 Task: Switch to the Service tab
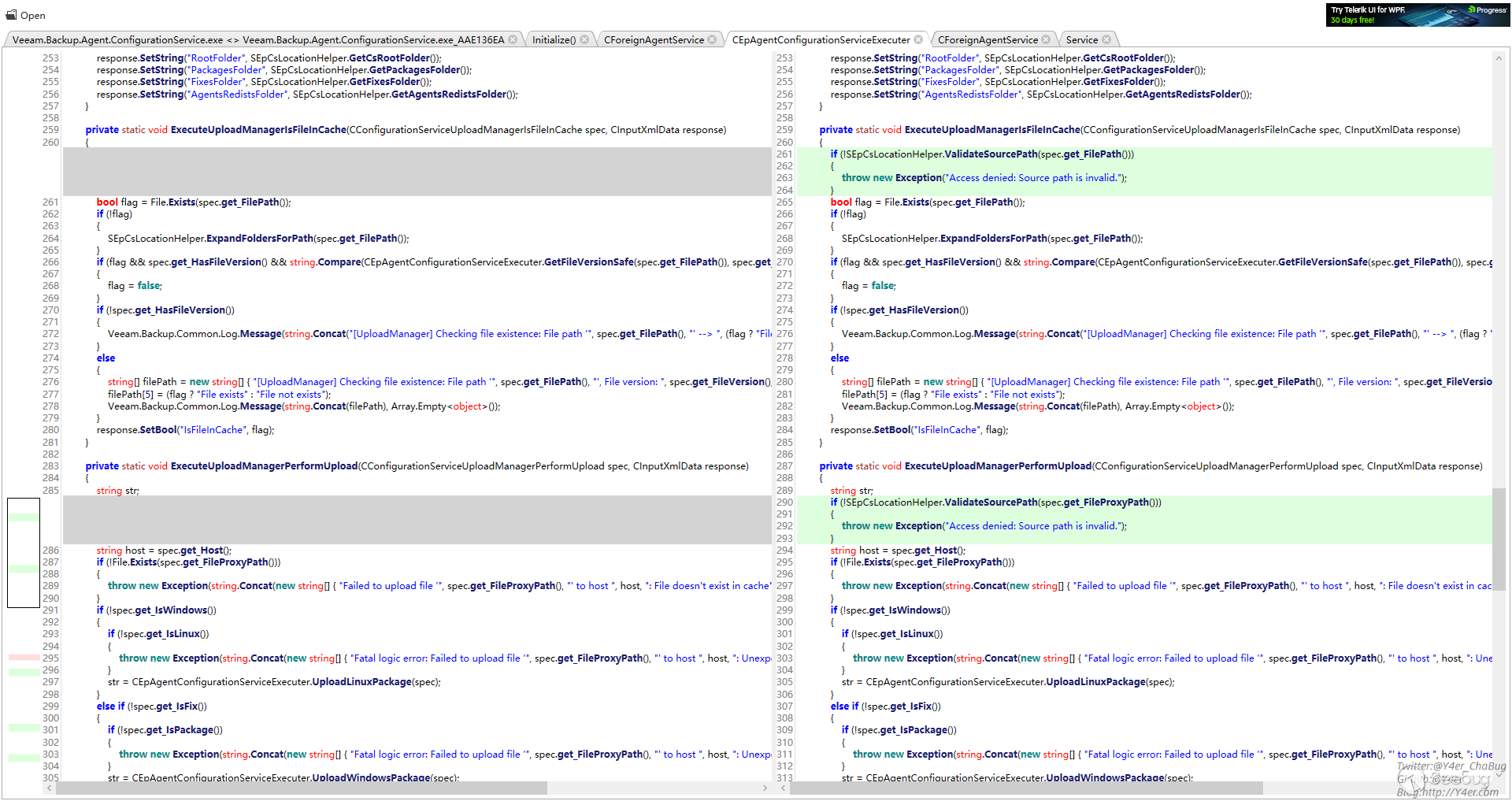pyautogui.click(x=1081, y=39)
